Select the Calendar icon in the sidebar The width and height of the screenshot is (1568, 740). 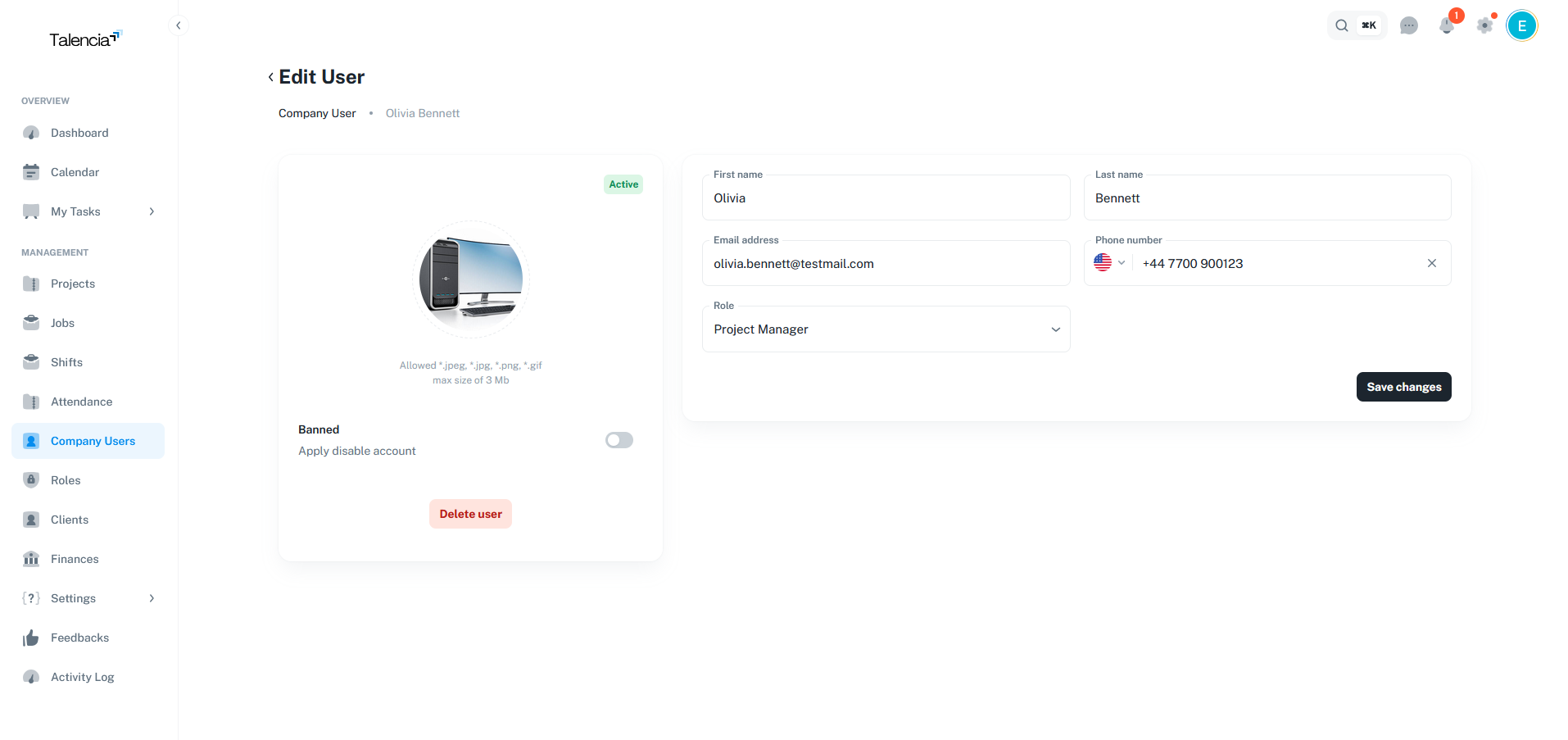pos(30,171)
